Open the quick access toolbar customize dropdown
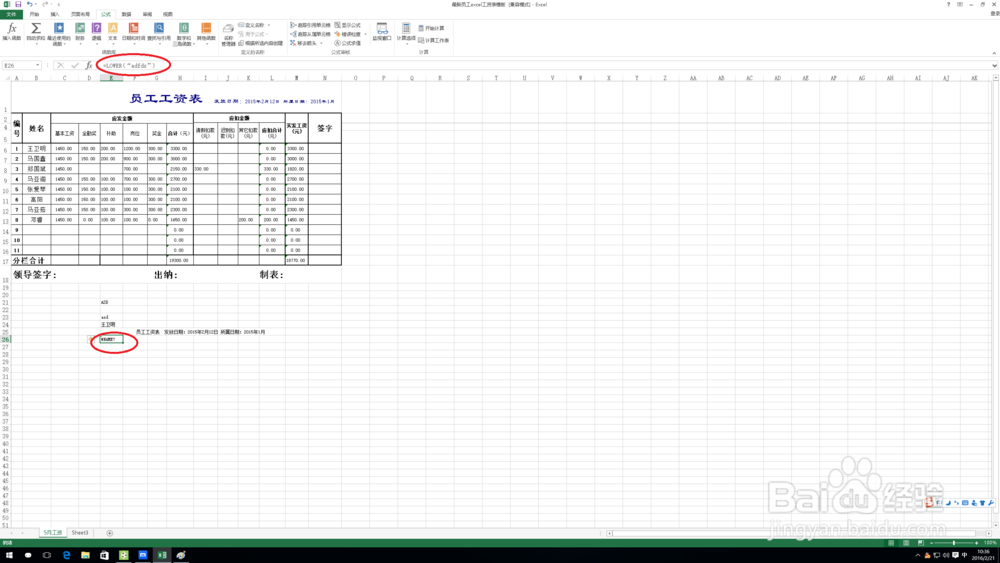The height and width of the screenshot is (563, 1000). point(59,4)
